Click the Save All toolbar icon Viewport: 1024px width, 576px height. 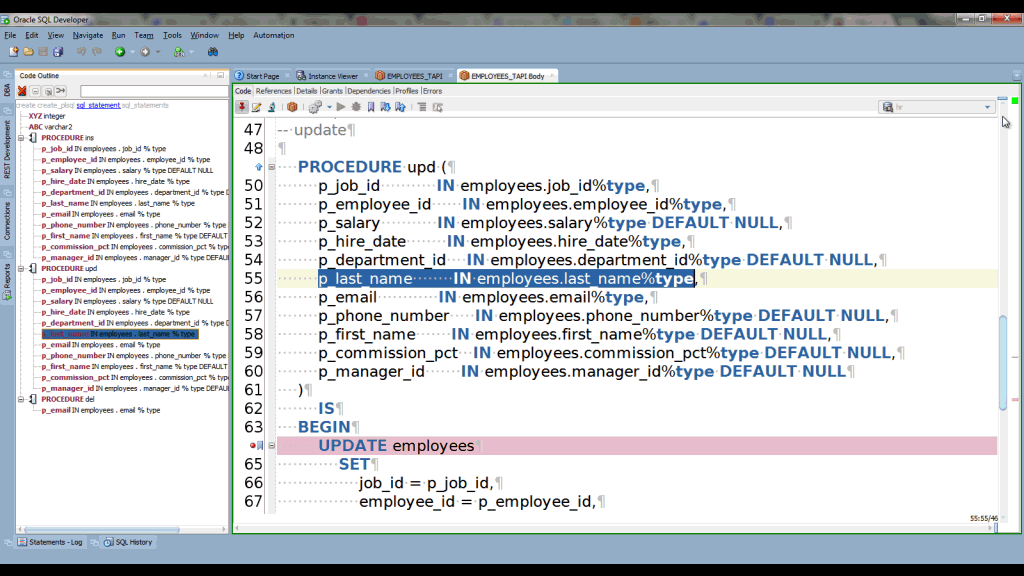pos(58,52)
